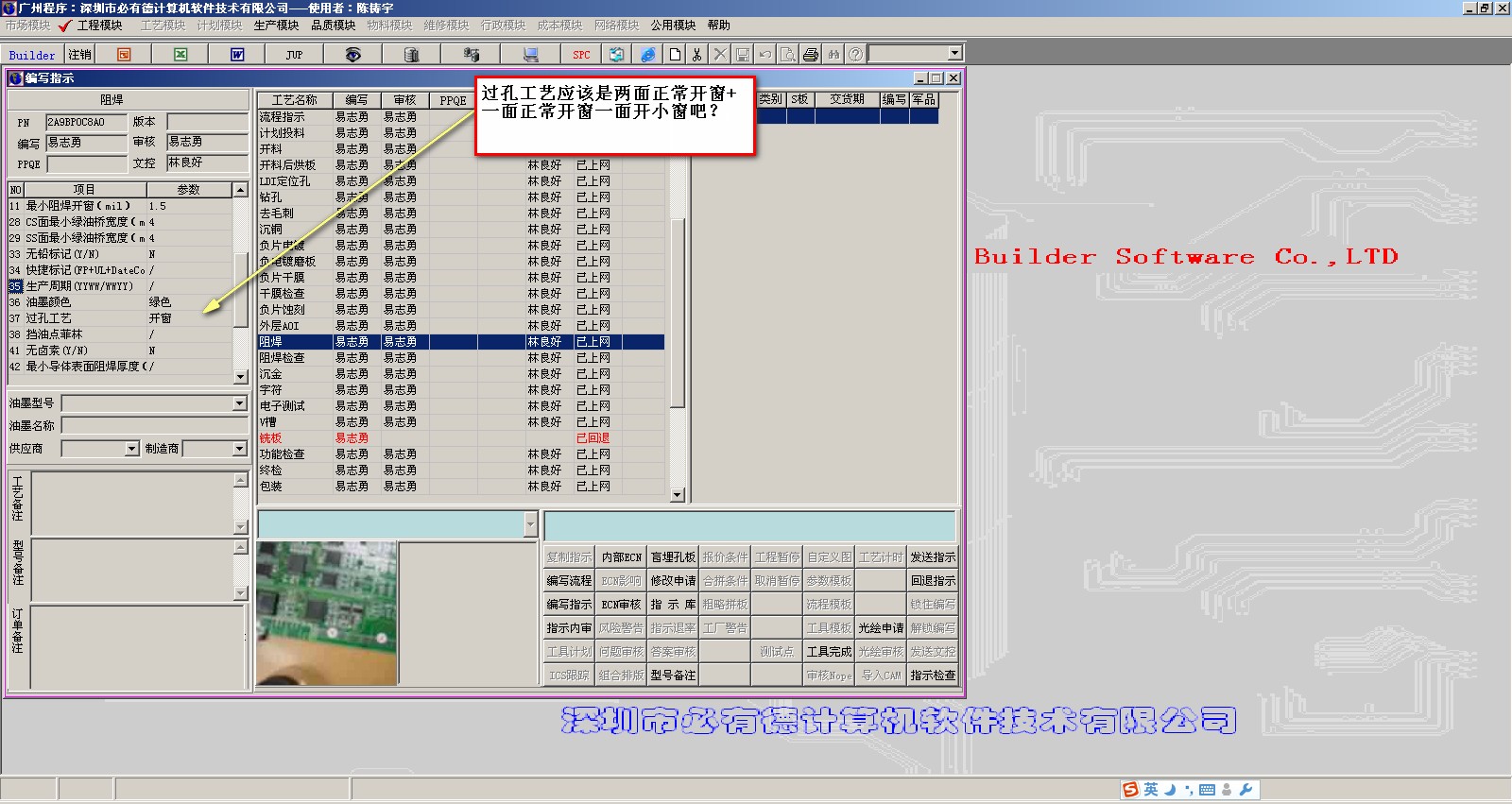Click down arrow of process list scrollbar
Screen dimensions: 1512x804
coord(677,495)
